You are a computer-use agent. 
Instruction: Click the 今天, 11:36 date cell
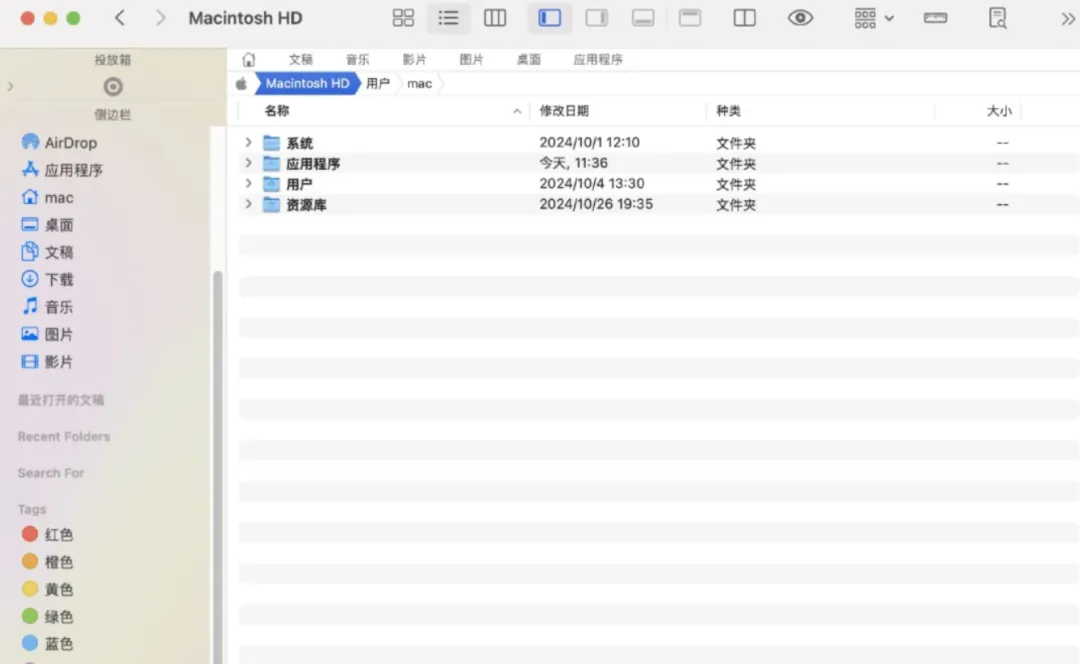pos(573,163)
